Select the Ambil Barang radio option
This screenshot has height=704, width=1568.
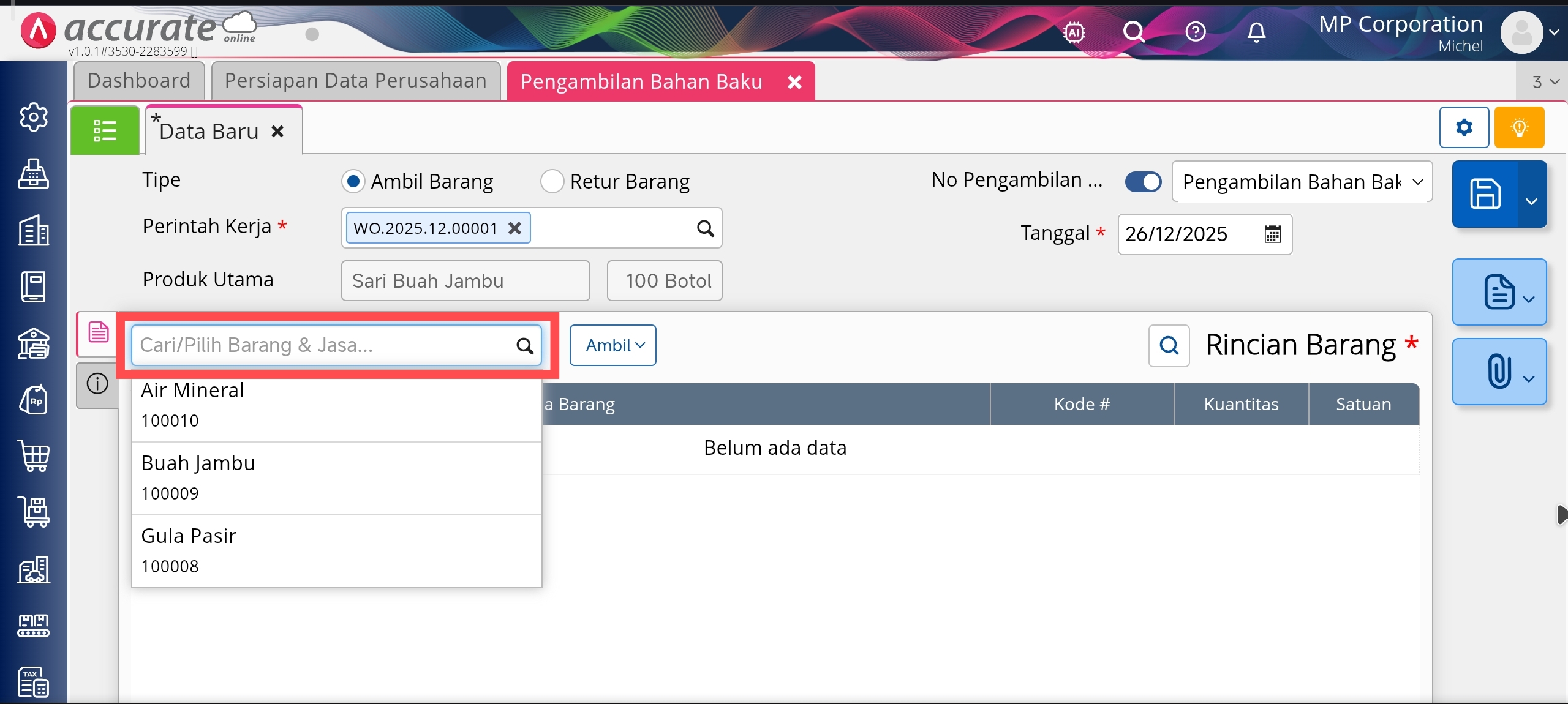pos(353,182)
